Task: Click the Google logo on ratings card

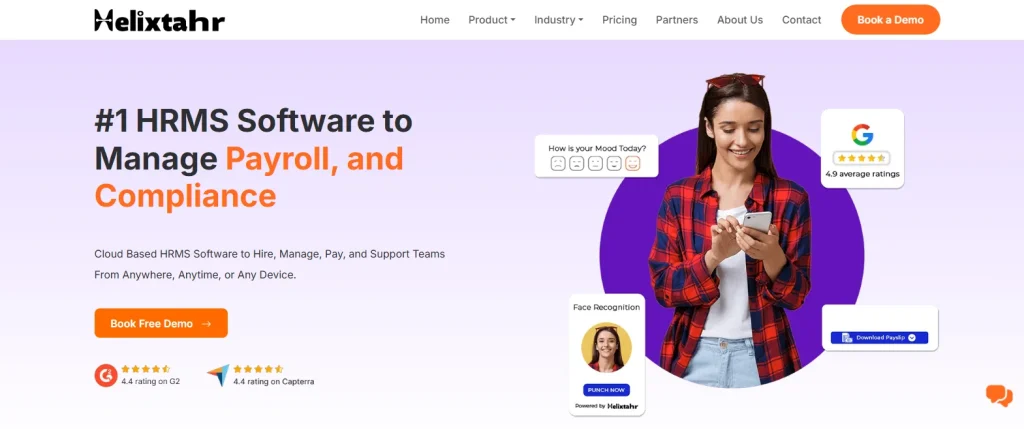Action: 862,135
